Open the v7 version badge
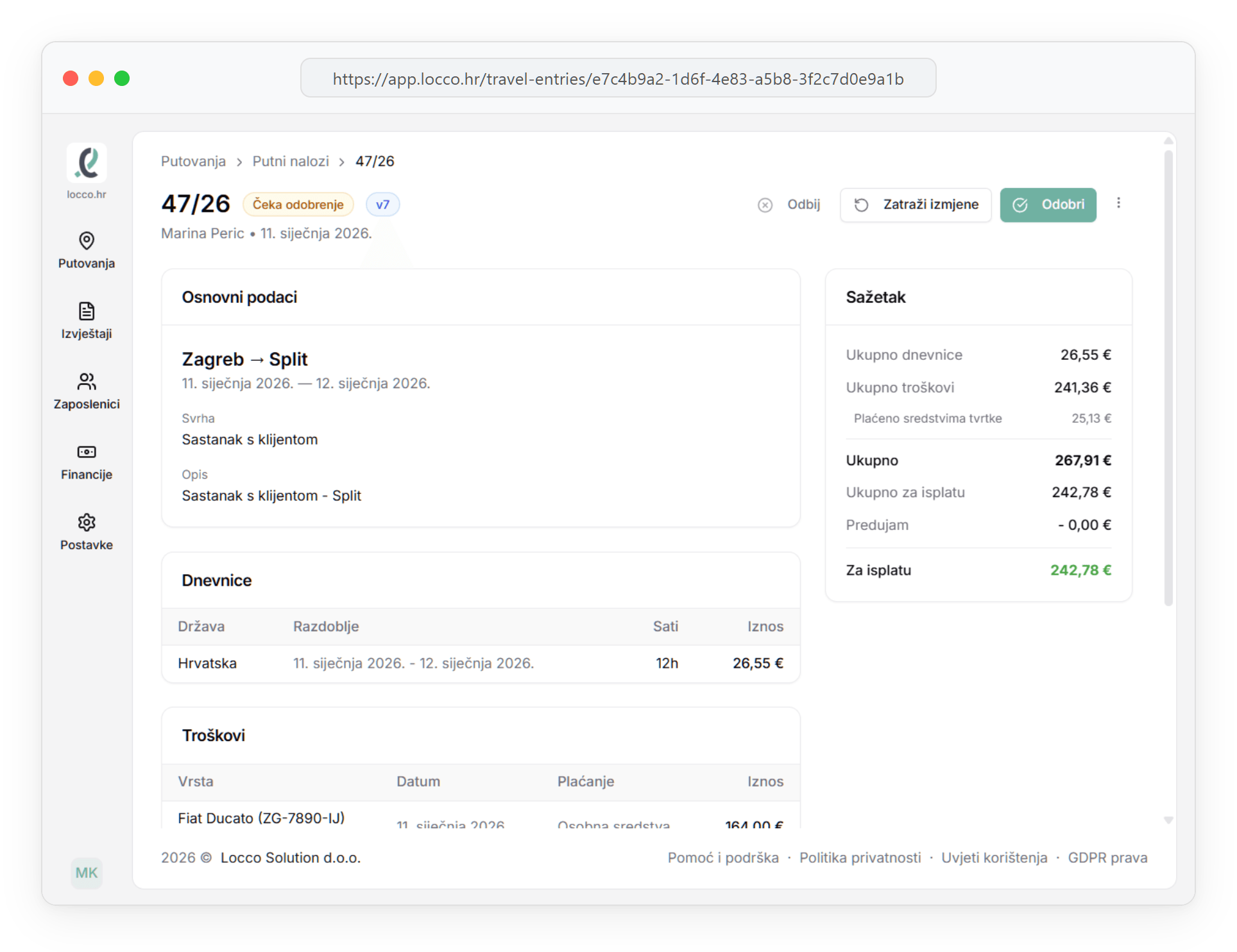The height and width of the screenshot is (952, 1237). (382, 205)
